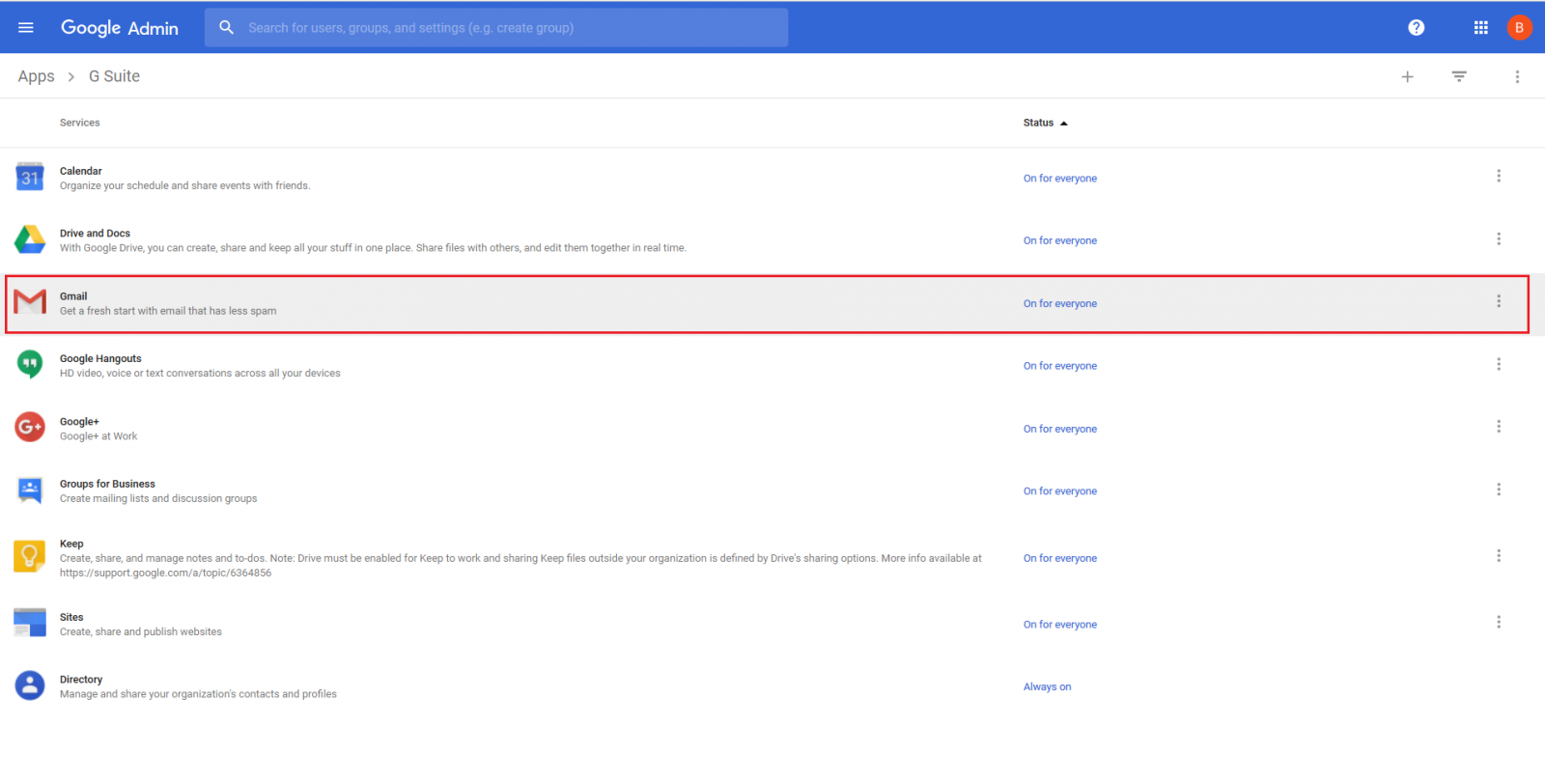Click the Drive and Docs icon
Screen dimensions: 1545x784
30,239
